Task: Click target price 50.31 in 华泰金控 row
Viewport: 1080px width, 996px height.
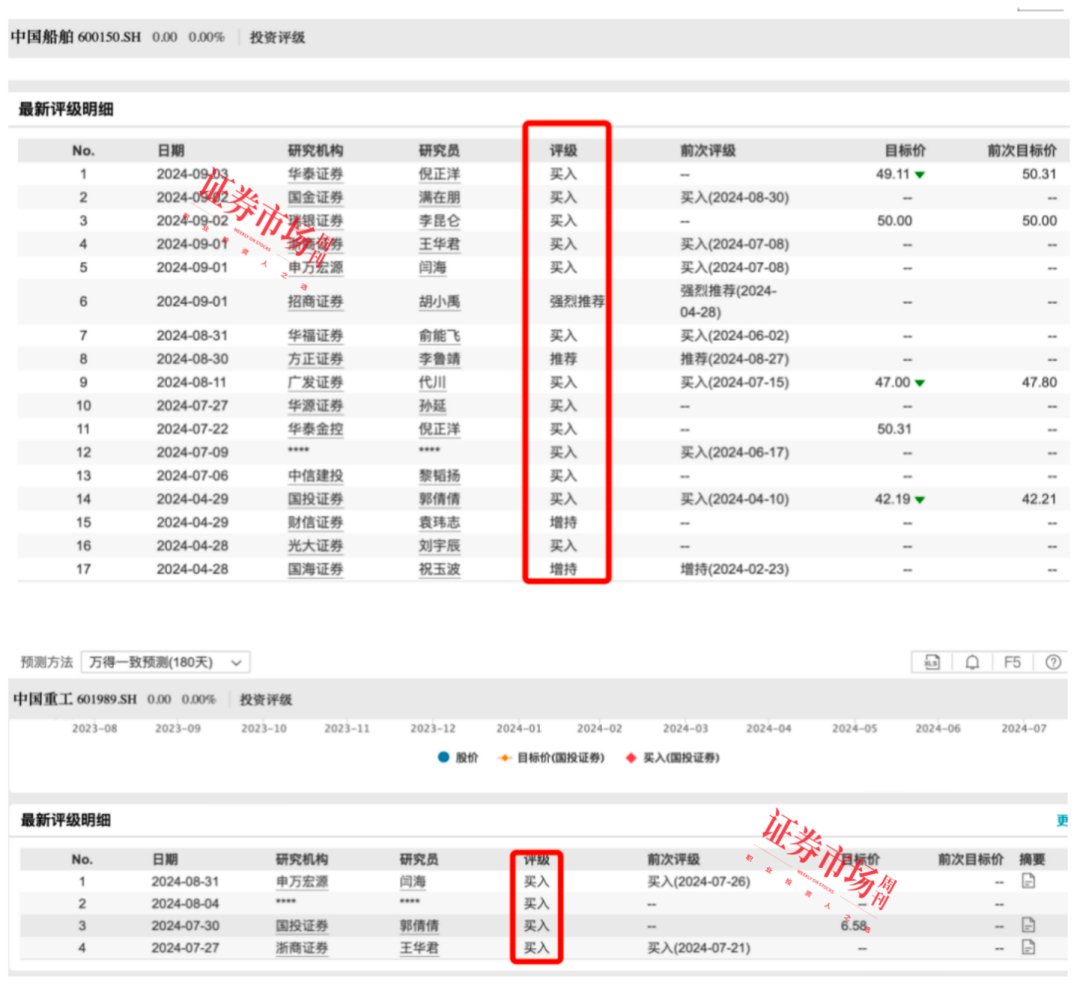Action: (x=894, y=430)
